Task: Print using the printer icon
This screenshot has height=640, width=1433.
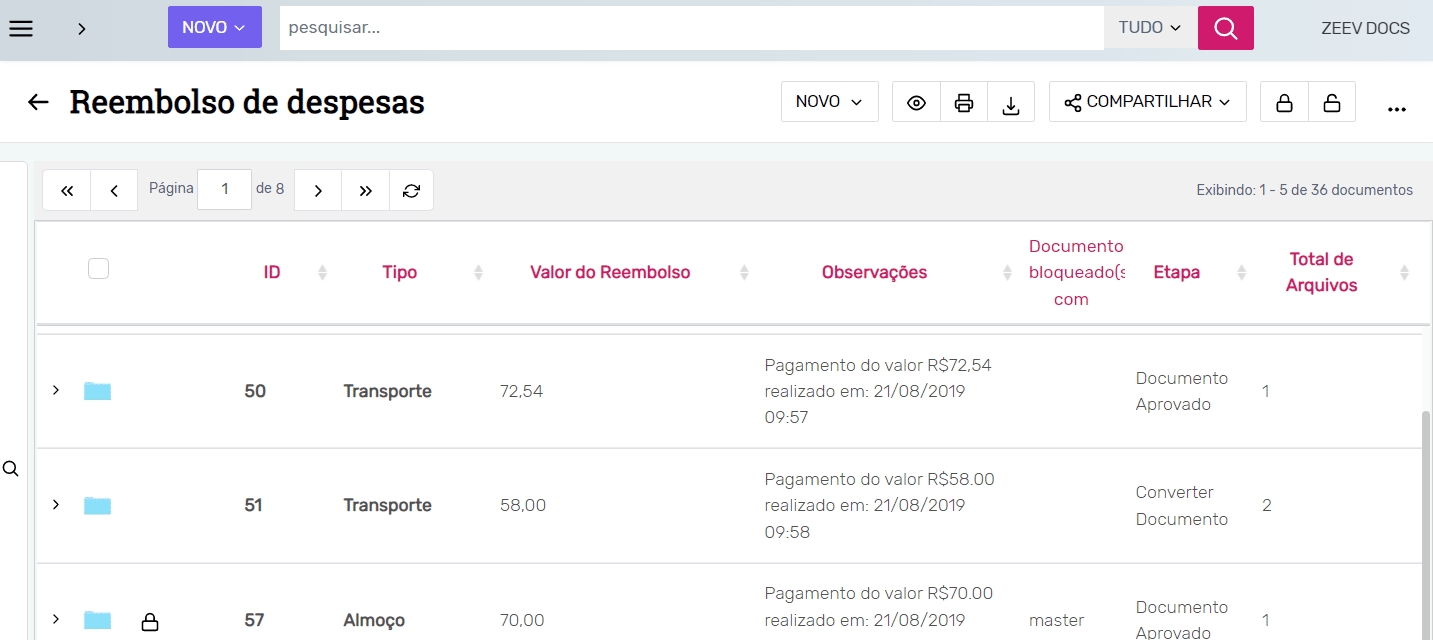Action: pyautogui.click(x=964, y=102)
